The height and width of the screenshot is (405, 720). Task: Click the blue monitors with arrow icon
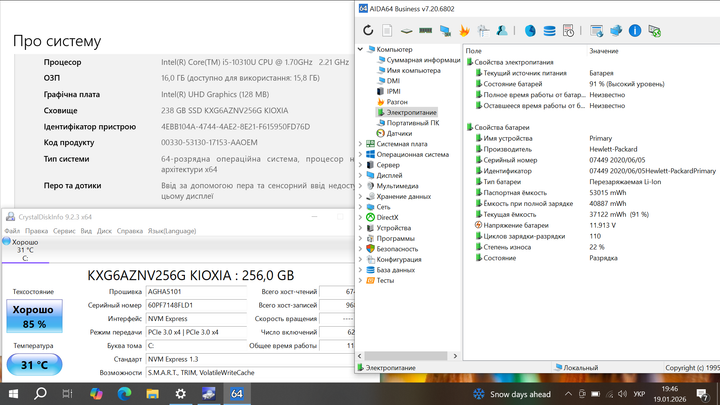(x=616, y=31)
